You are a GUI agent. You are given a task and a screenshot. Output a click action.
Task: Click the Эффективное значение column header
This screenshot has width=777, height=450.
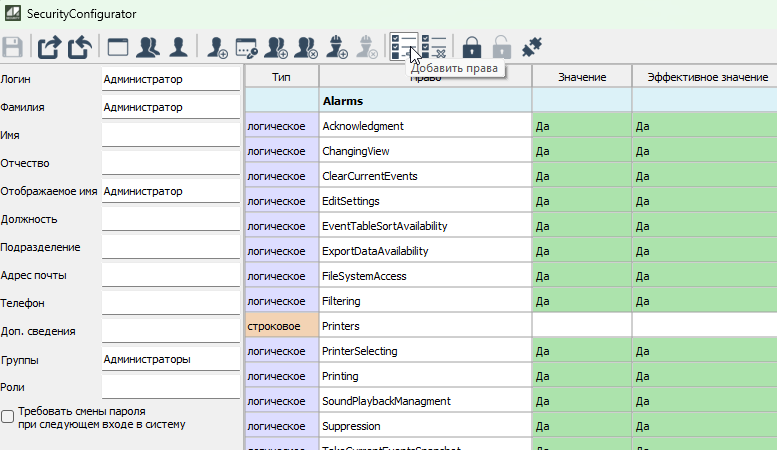click(x=706, y=77)
